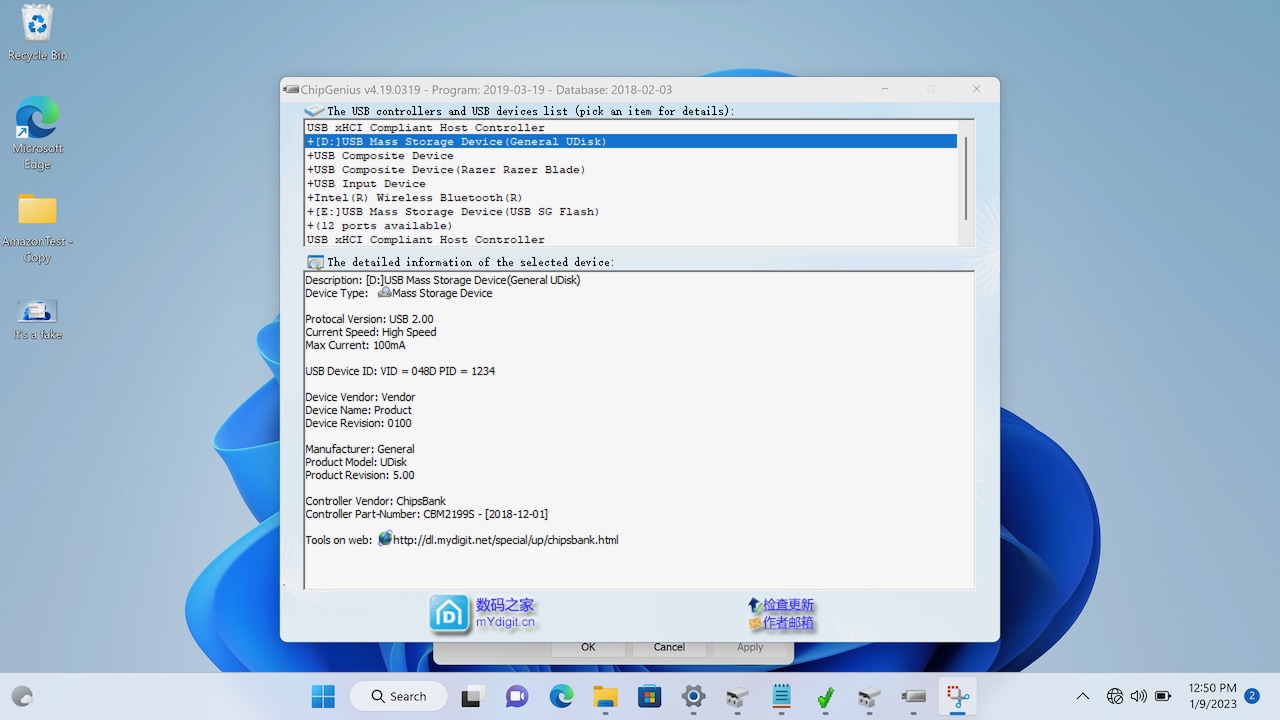Click the globe icon beside Tools on web
The height and width of the screenshot is (720, 1280).
(x=385, y=538)
